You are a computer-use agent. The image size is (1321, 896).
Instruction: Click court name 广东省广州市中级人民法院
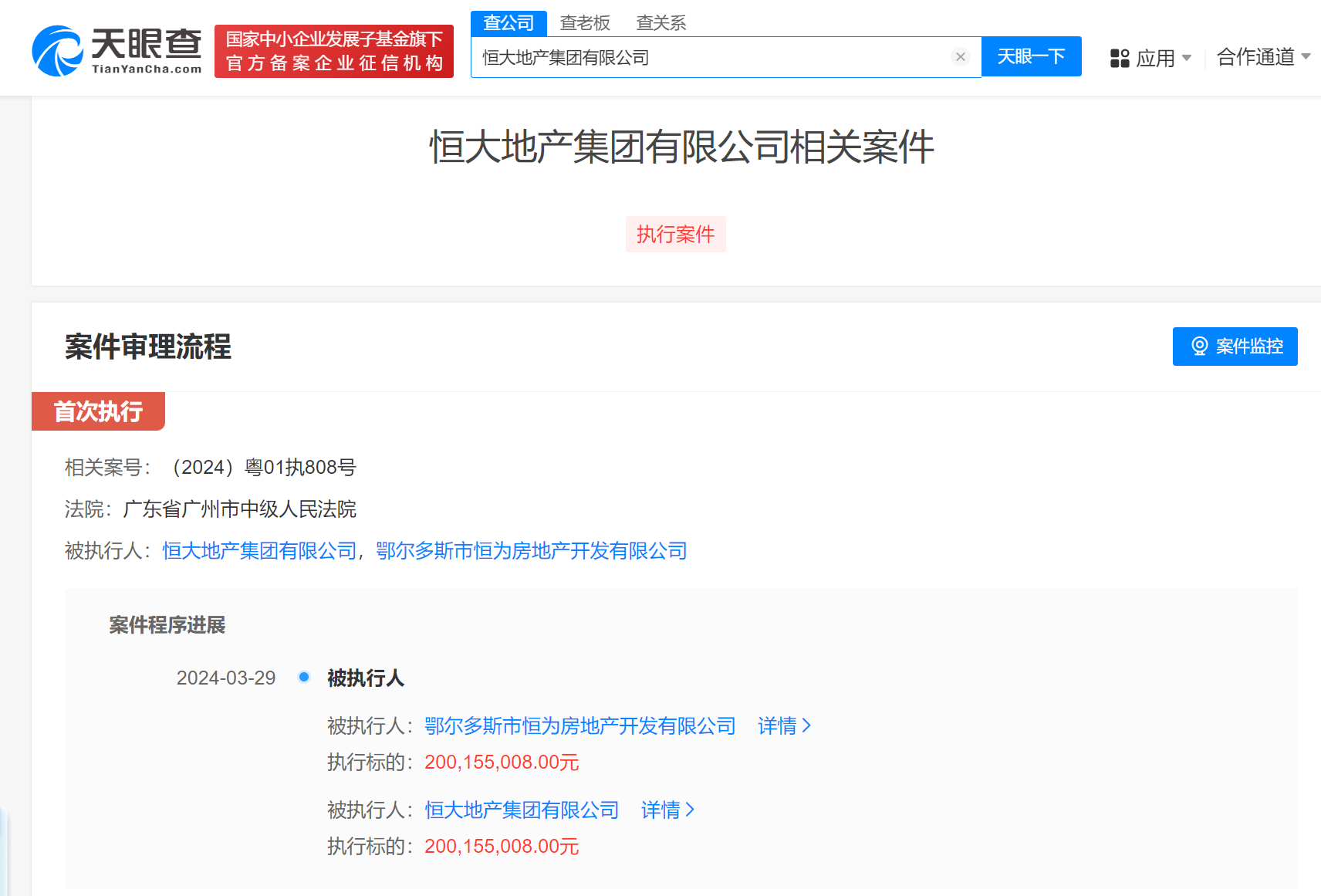[x=239, y=509]
